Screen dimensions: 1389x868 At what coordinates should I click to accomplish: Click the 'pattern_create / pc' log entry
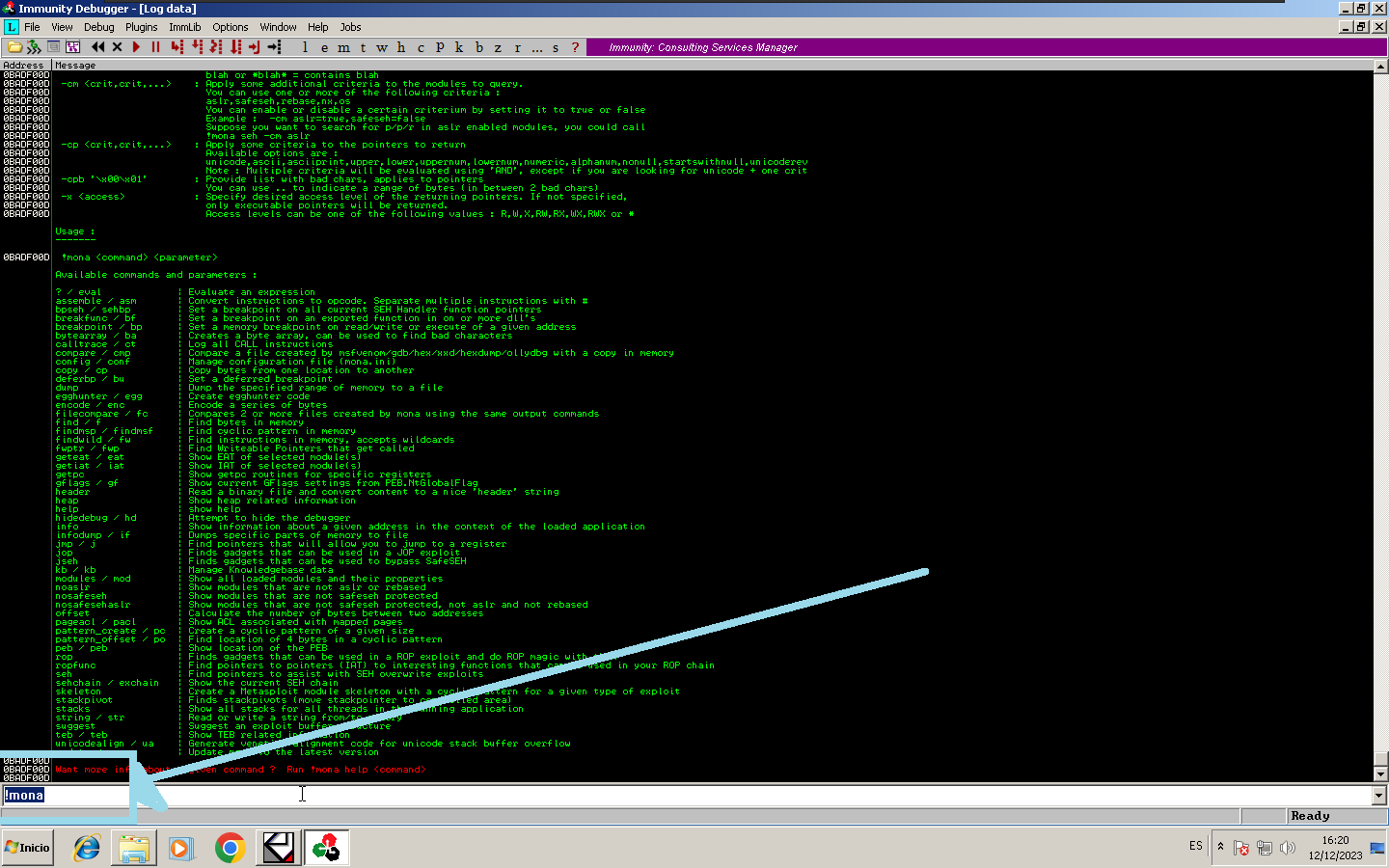pos(110,631)
